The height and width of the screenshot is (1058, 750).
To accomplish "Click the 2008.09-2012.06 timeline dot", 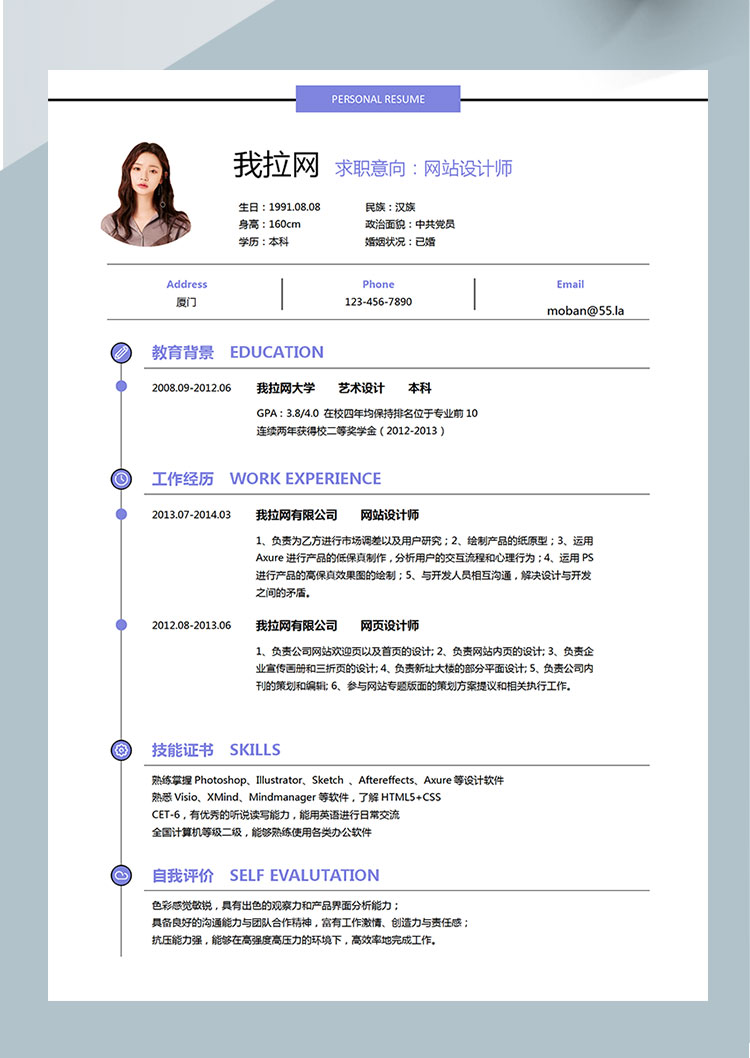I will click(x=121, y=386).
